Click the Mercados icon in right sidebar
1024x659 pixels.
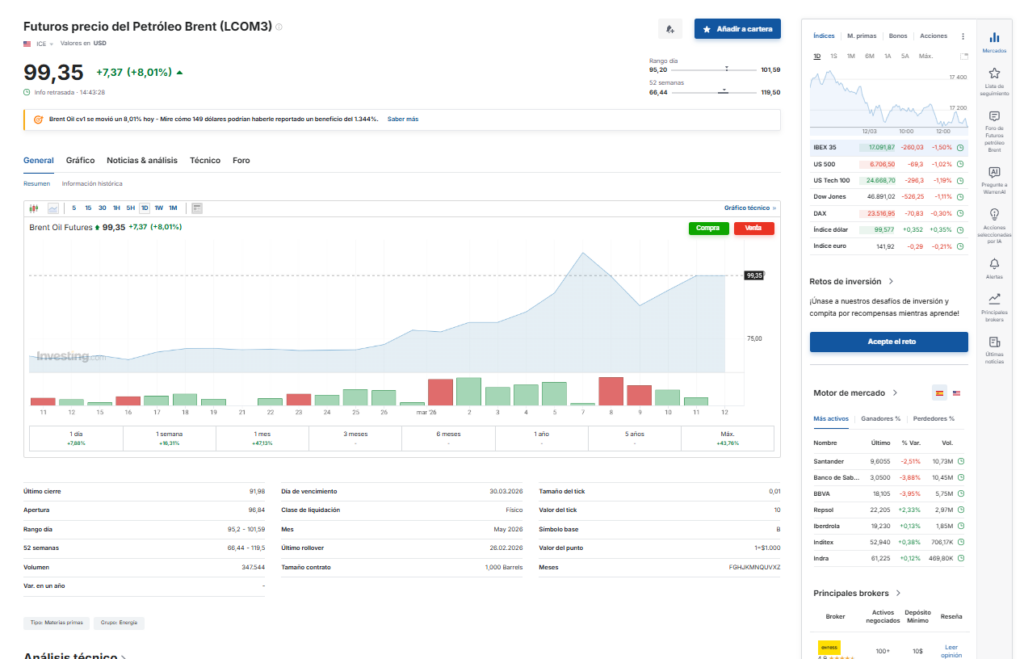coord(994,37)
